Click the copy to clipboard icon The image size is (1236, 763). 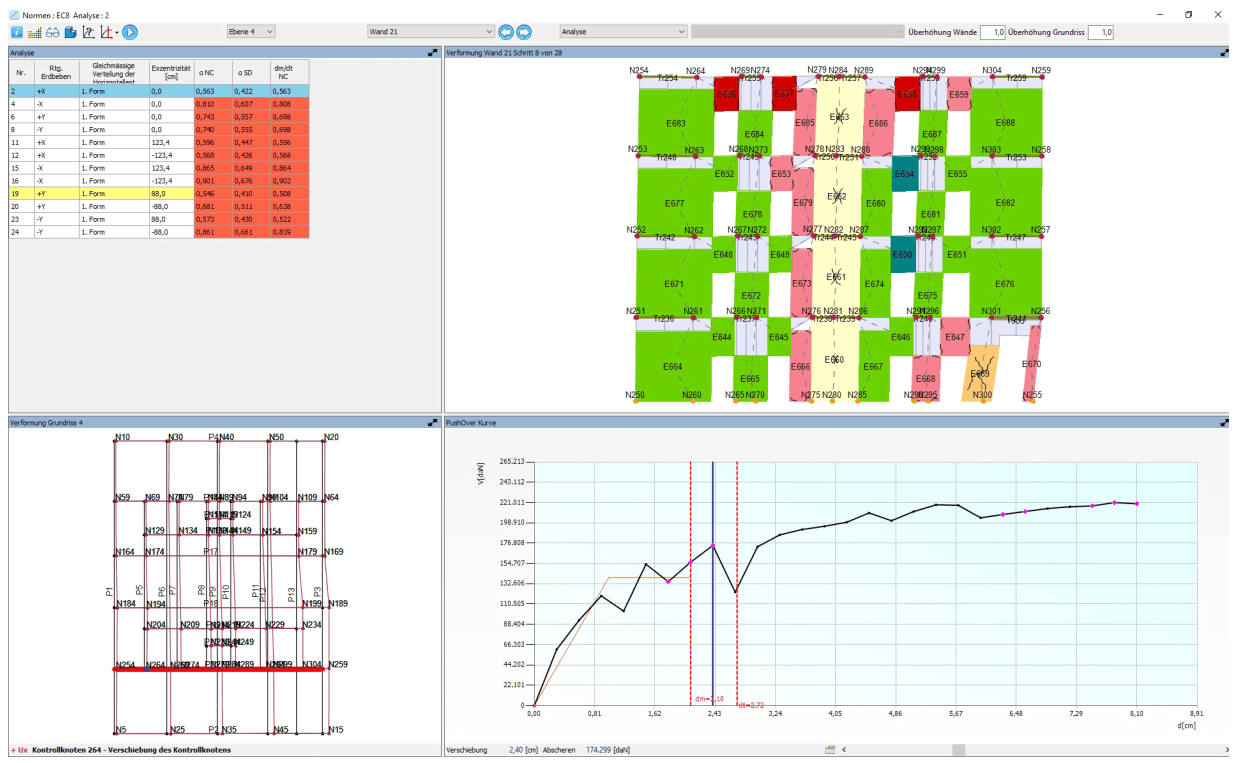(x=70, y=32)
